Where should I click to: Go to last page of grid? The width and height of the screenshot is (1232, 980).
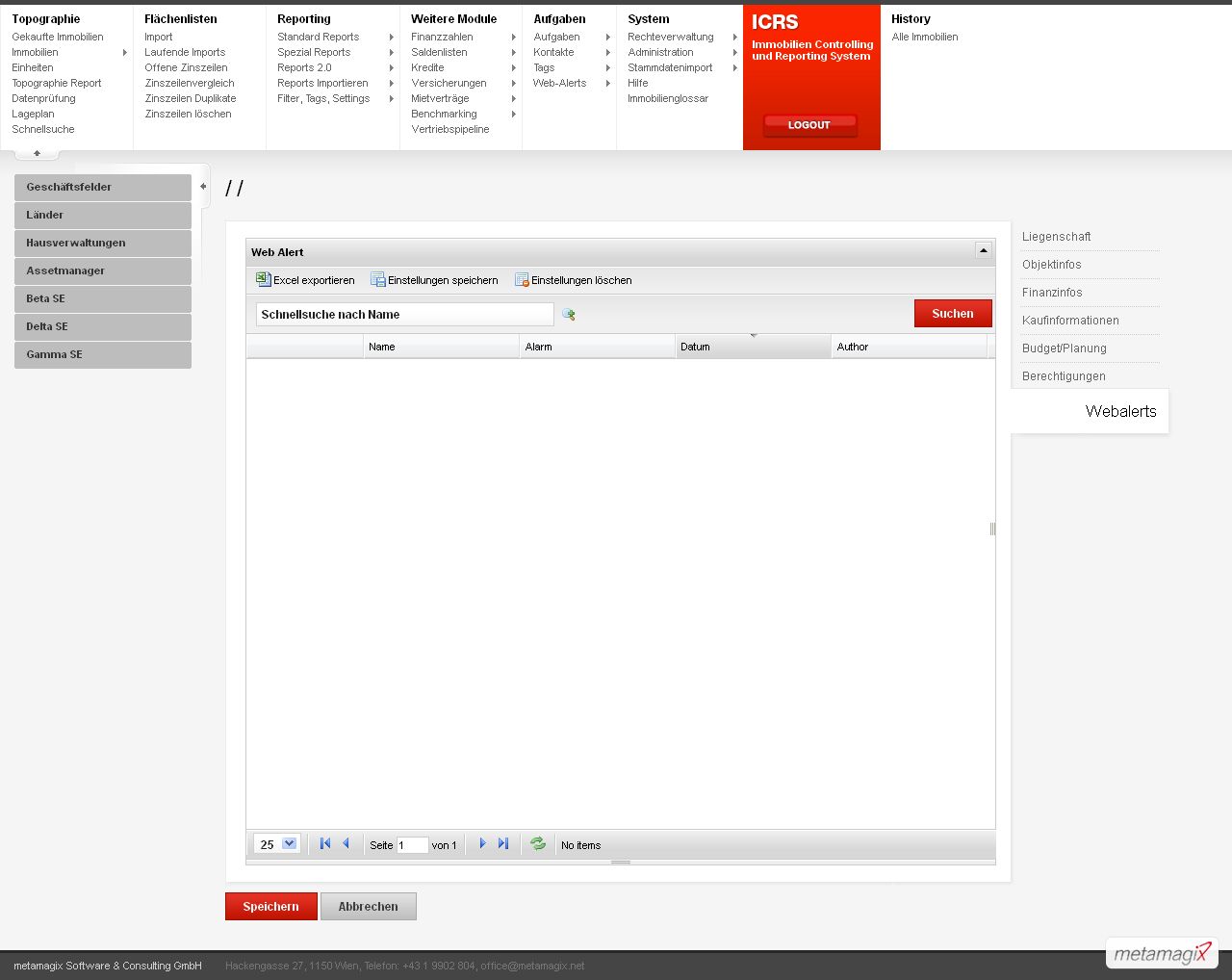[502, 843]
